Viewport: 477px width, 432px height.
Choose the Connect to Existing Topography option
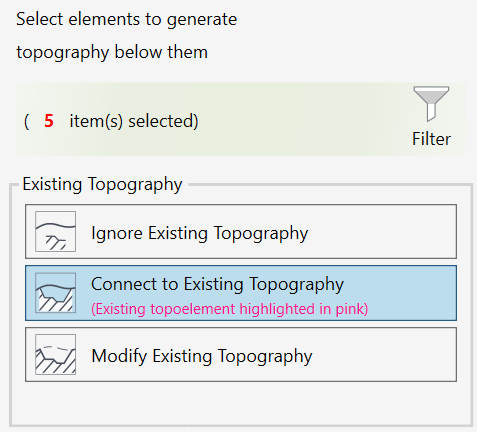241,293
